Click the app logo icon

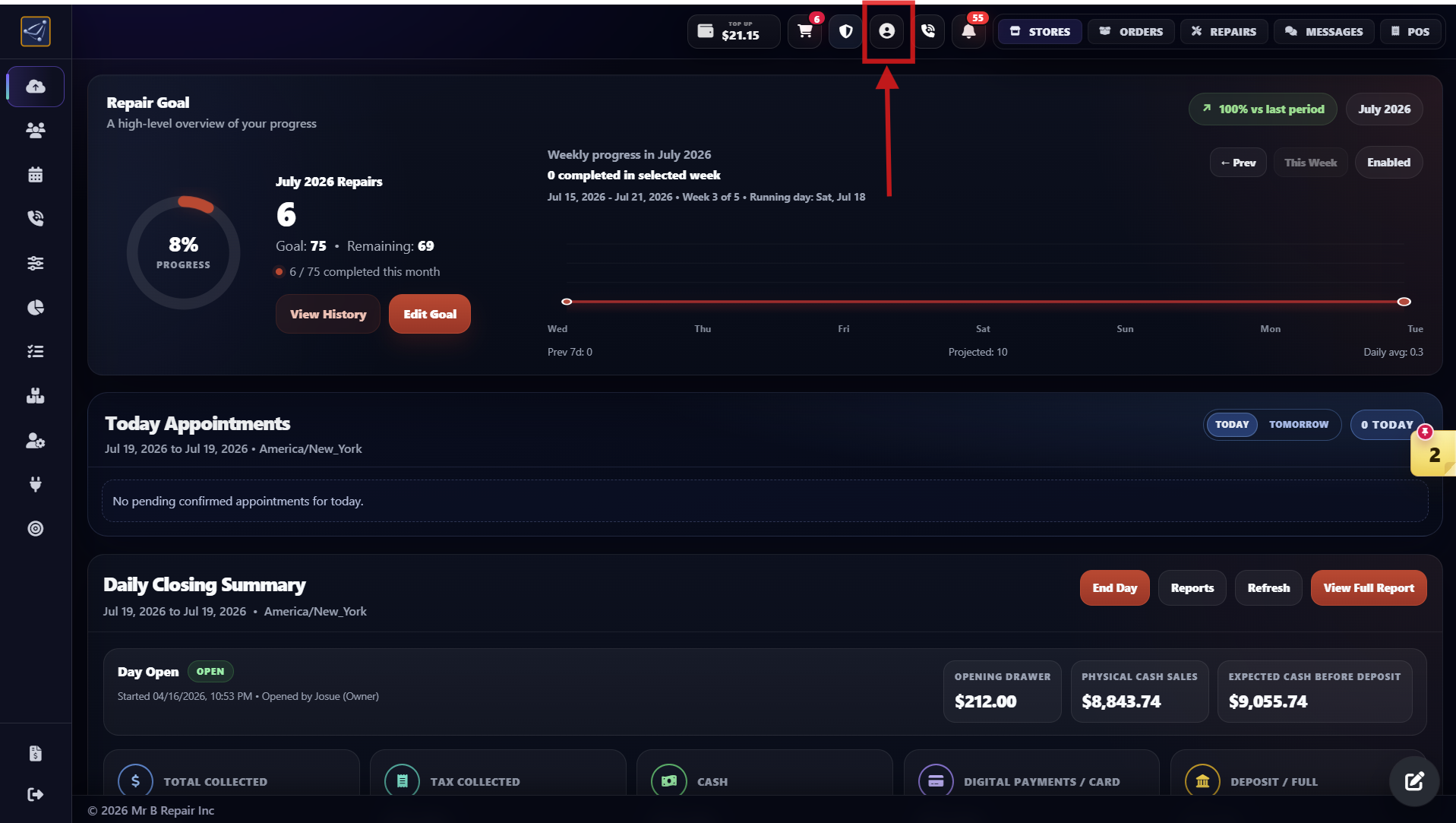pyautogui.click(x=36, y=31)
